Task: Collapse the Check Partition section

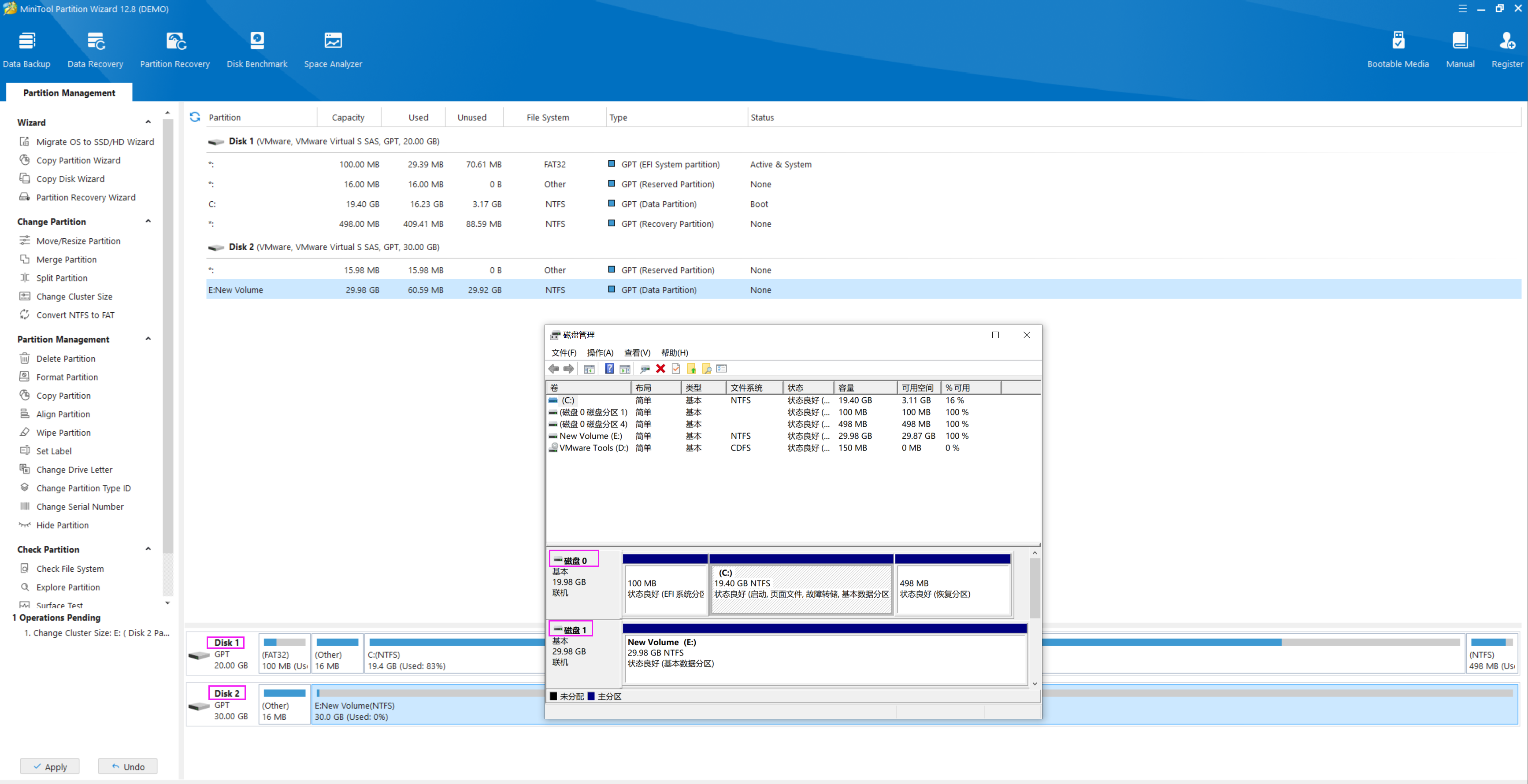Action: click(x=148, y=548)
